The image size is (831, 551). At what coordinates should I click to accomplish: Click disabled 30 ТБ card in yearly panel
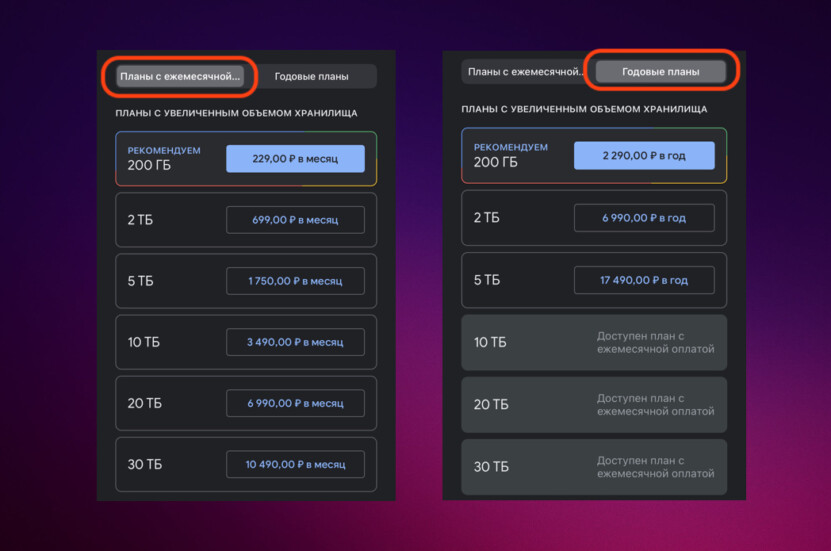click(x=594, y=466)
